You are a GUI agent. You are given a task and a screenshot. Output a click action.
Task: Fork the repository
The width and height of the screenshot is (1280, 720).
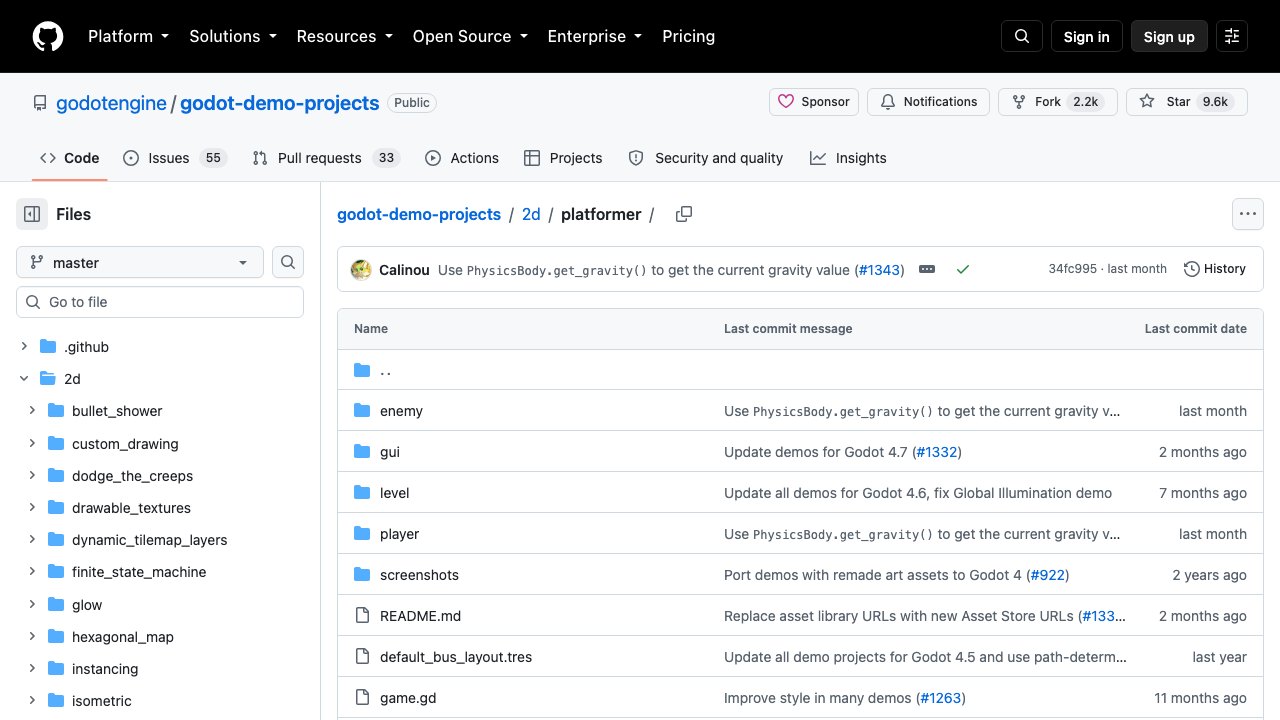(x=1058, y=102)
